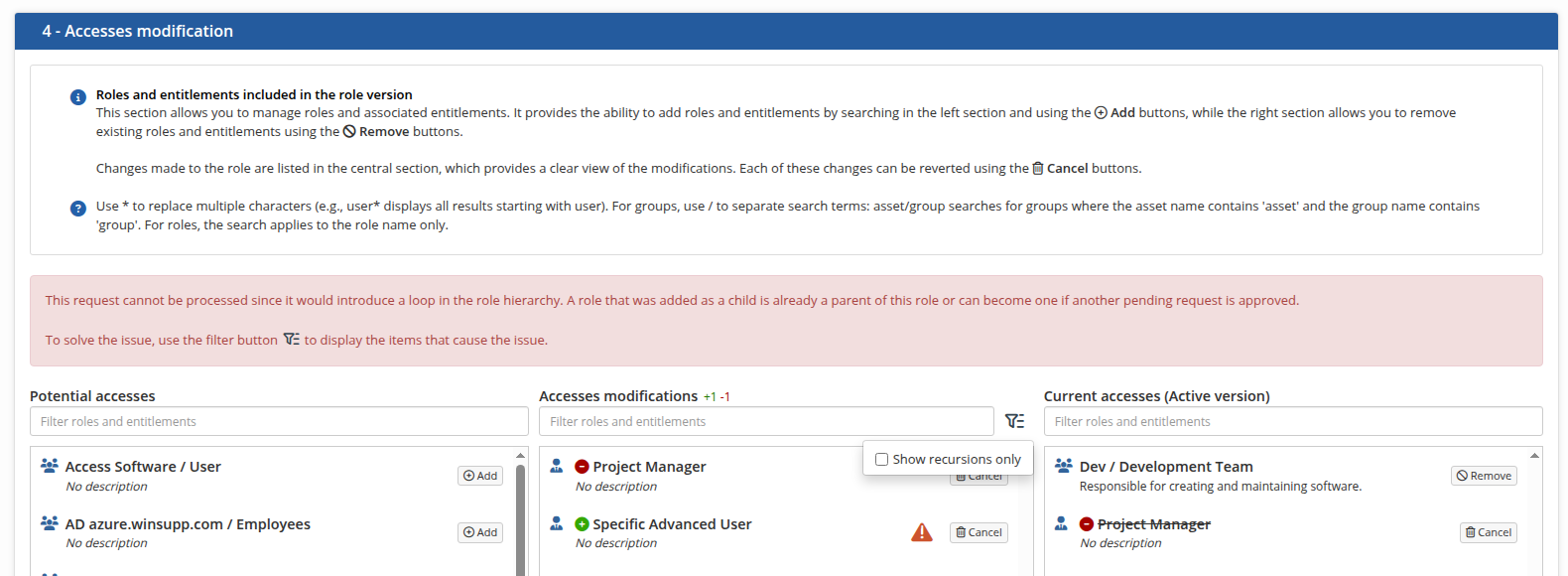The image size is (1568, 576).
Task: Click 'Current accesses (Active version)' heading
Action: tap(1157, 396)
